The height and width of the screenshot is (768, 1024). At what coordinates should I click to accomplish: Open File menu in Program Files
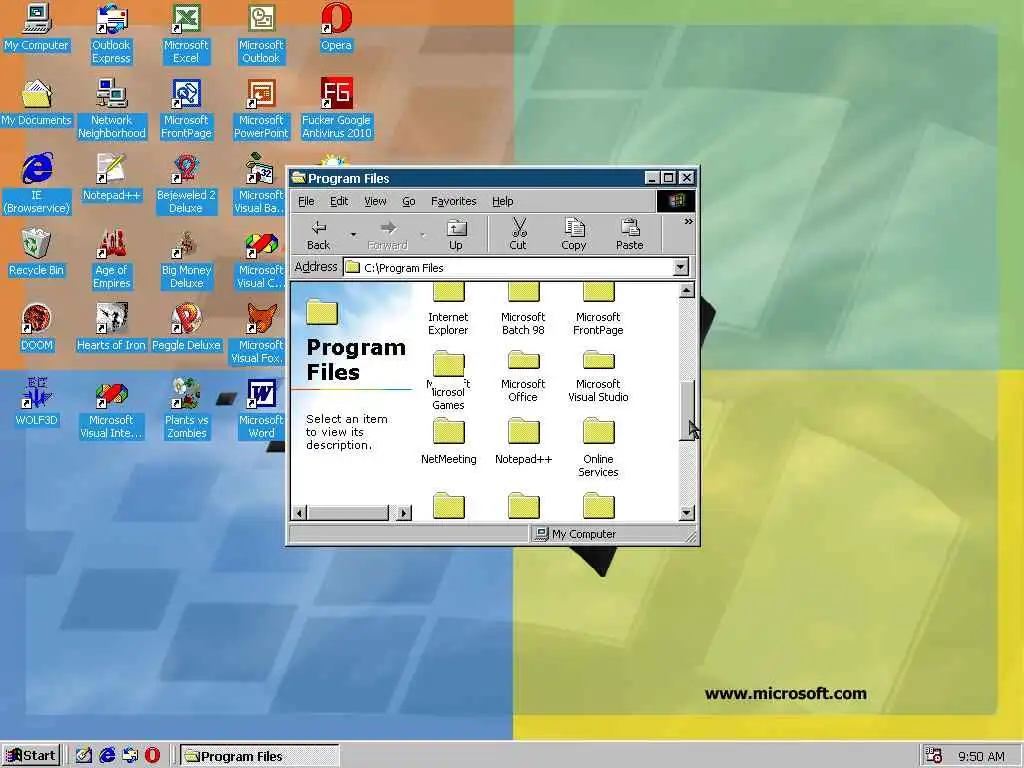pos(306,201)
